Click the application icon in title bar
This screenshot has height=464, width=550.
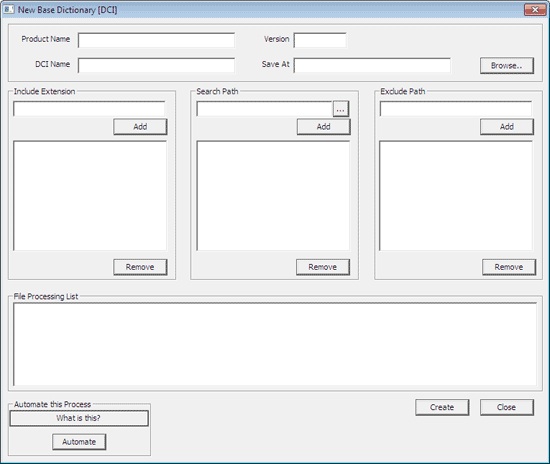(8, 9)
